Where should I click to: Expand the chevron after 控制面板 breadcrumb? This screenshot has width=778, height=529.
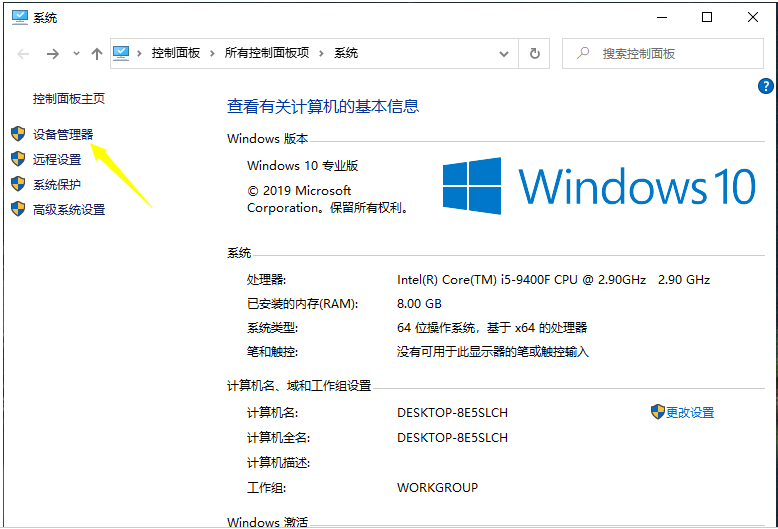212,53
